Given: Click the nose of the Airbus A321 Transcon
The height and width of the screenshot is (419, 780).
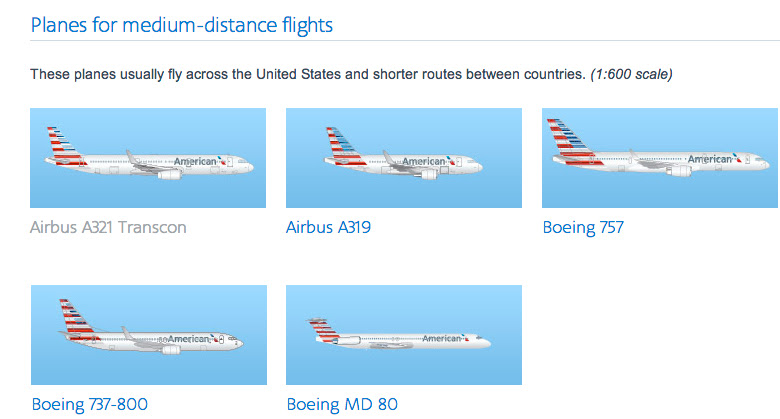Looking at the screenshot, I should 247,166.
